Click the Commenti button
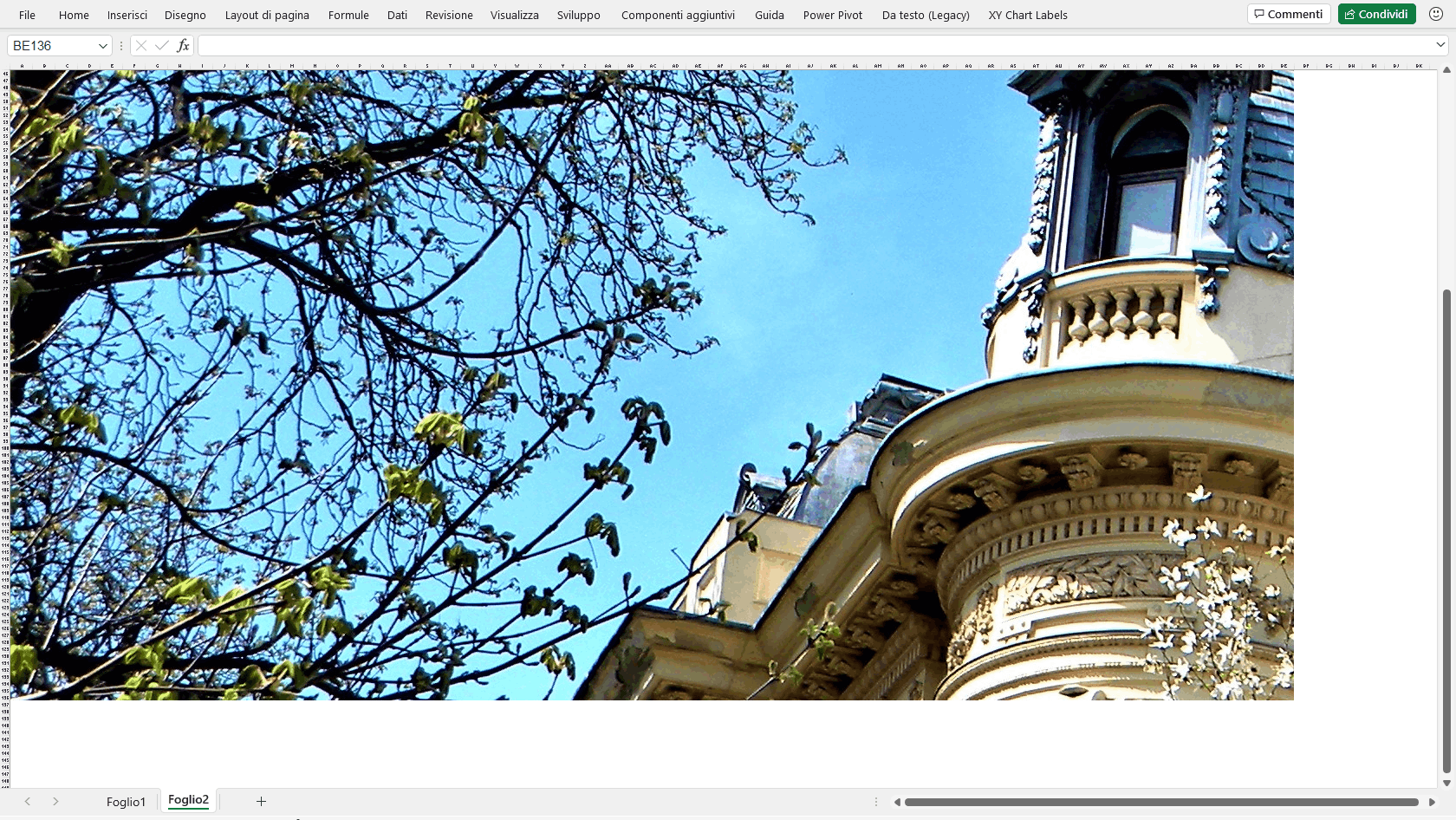This screenshot has width=1456, height=820. tap(1289, 14)
